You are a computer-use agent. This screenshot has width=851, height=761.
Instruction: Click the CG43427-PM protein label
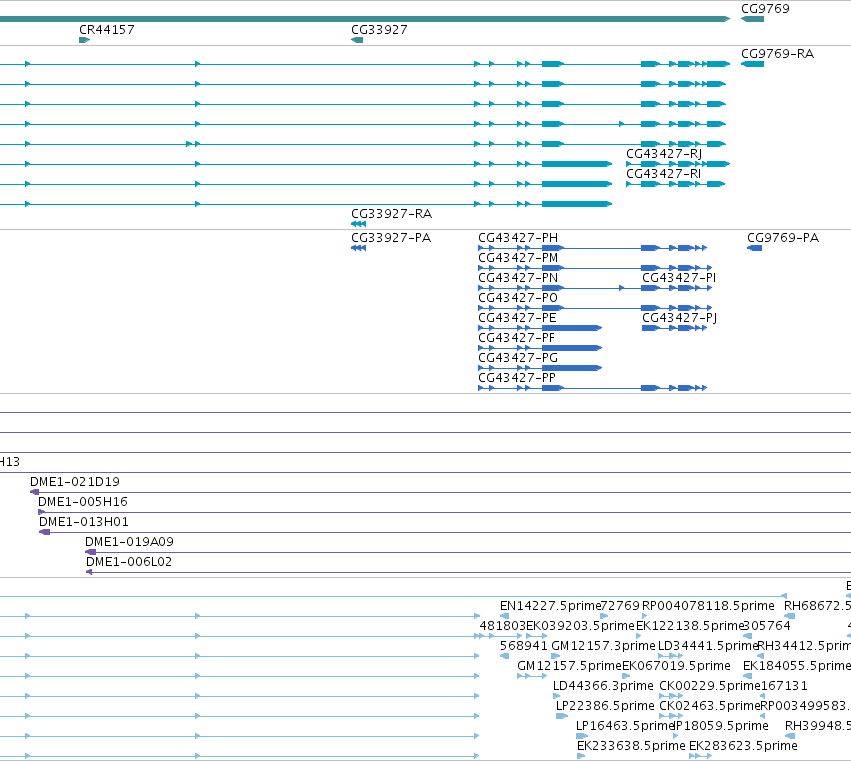518,258
